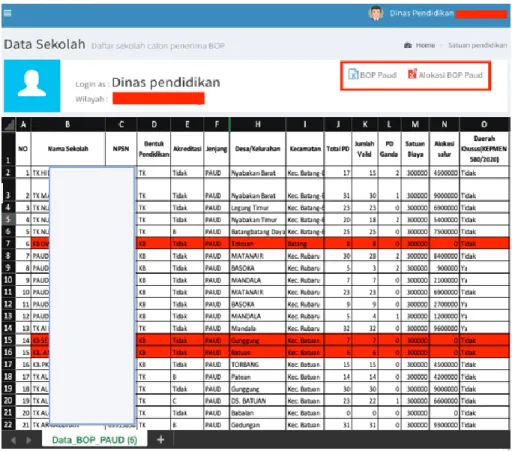This screenshot has height=451, width=512.
Task: Click the TORBANG village cell
Action: (x=257, y=364)
